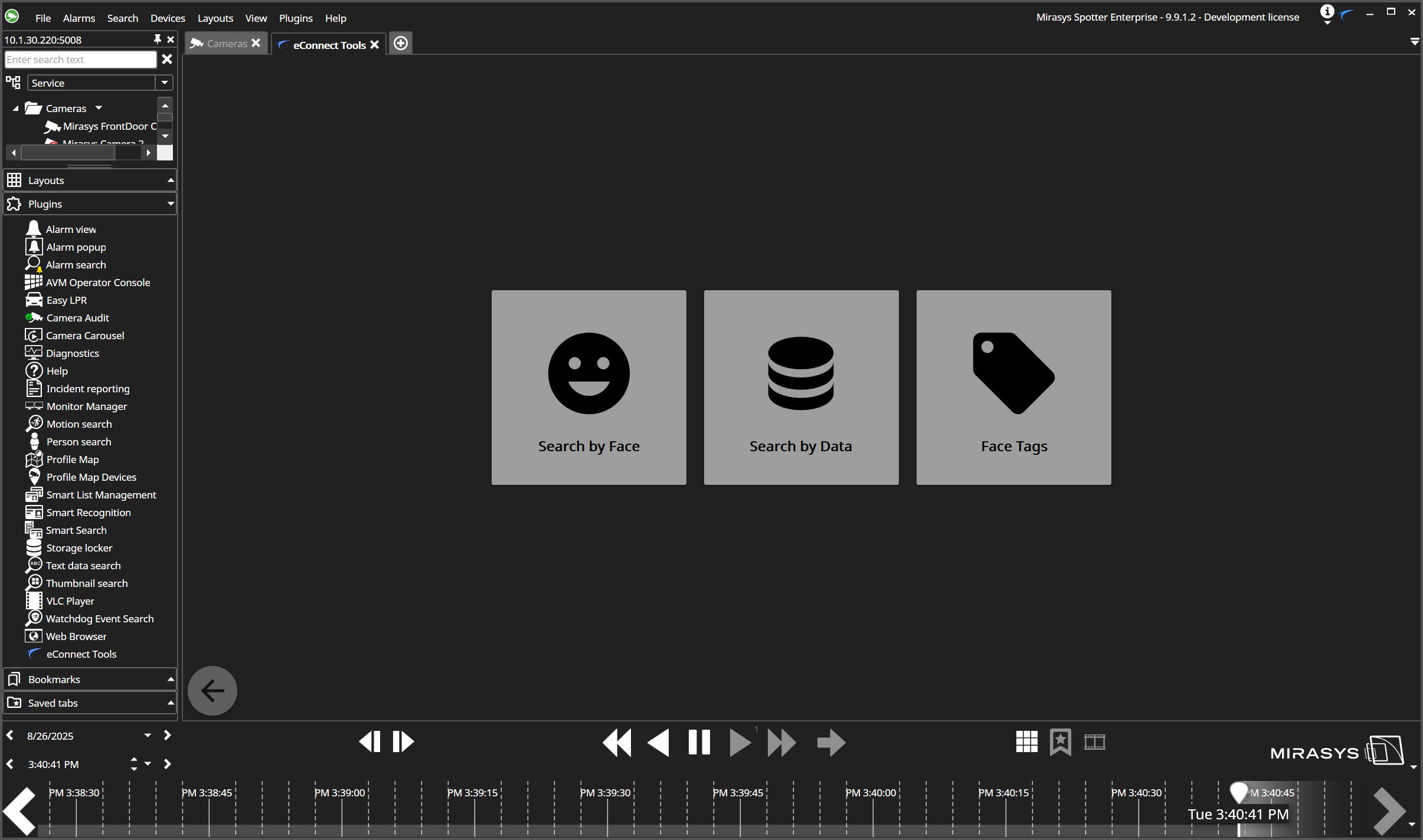Open the Search by Face tile

click(x=588, y=387)
